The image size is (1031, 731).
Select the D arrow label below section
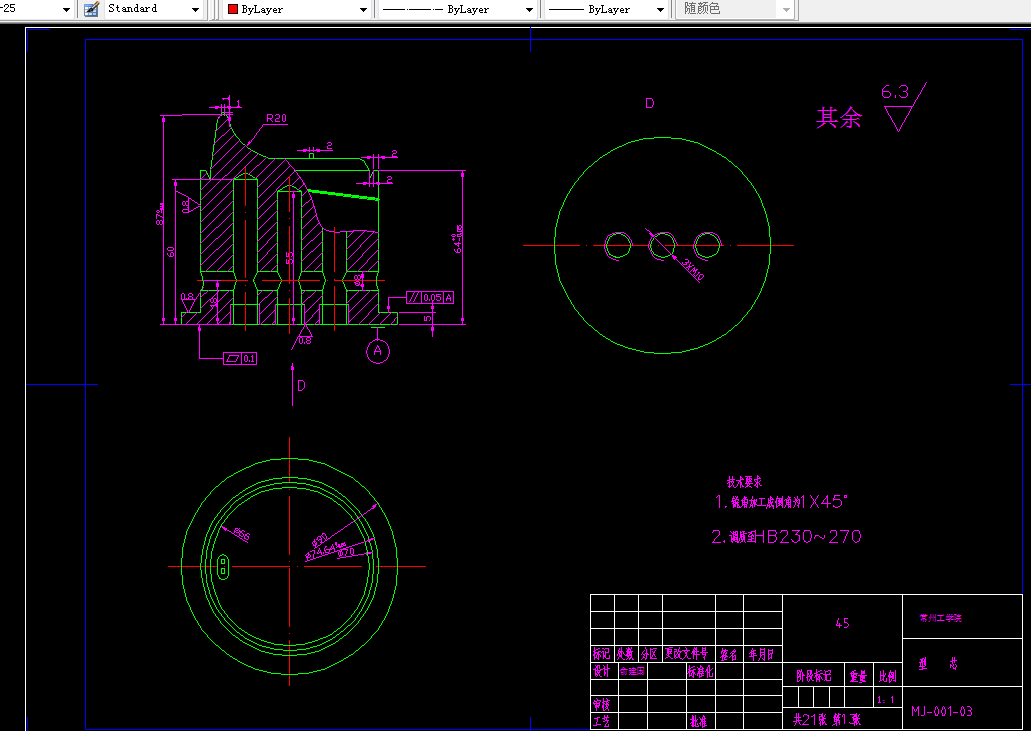pos(301,386)
